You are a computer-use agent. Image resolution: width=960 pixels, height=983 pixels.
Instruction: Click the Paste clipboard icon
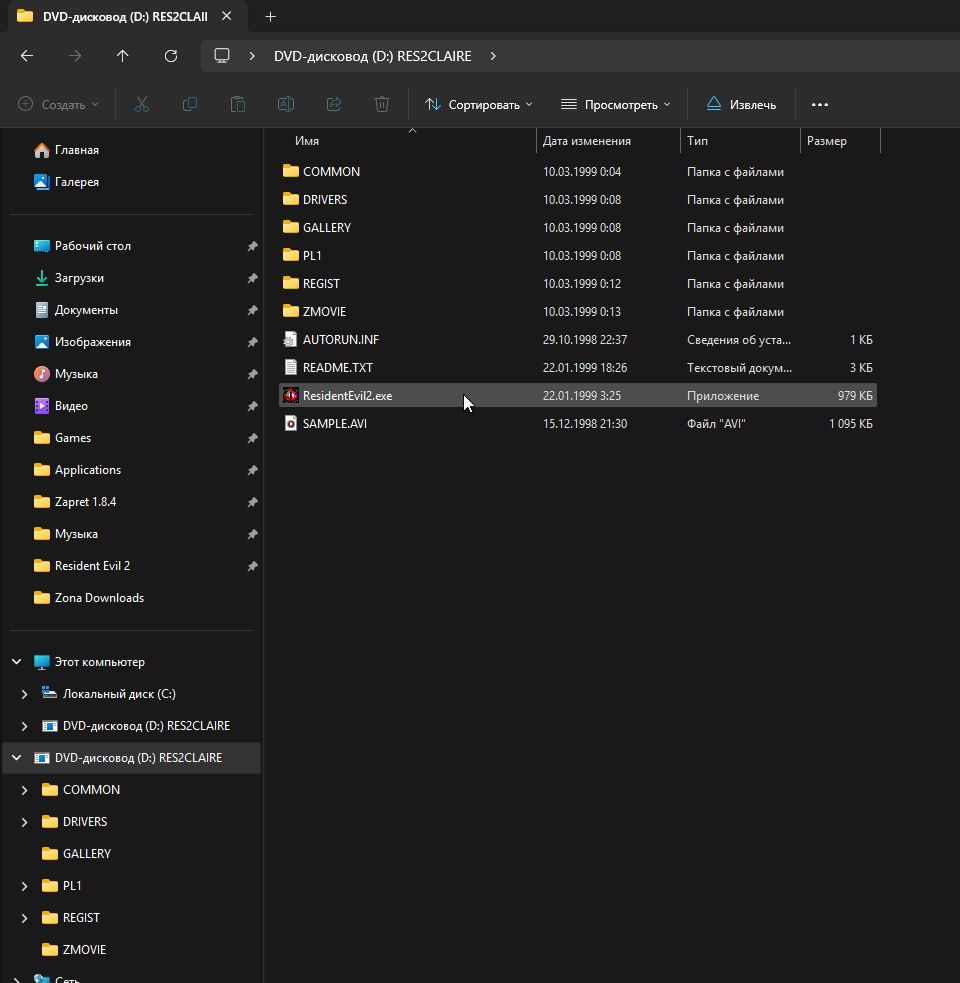tap(238, 104)
